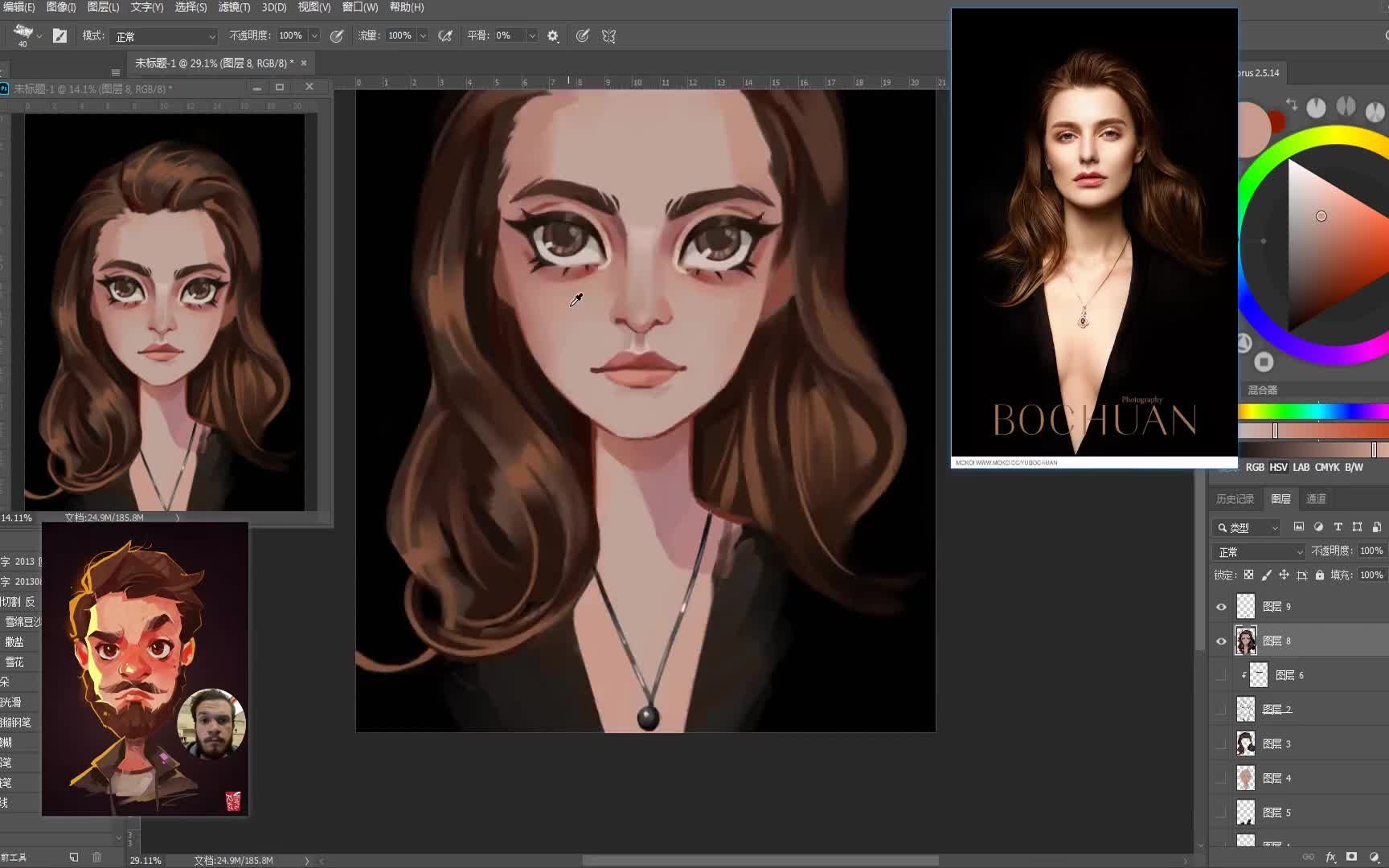Open the panel menu icon left of document tab

tap(115, 72)
